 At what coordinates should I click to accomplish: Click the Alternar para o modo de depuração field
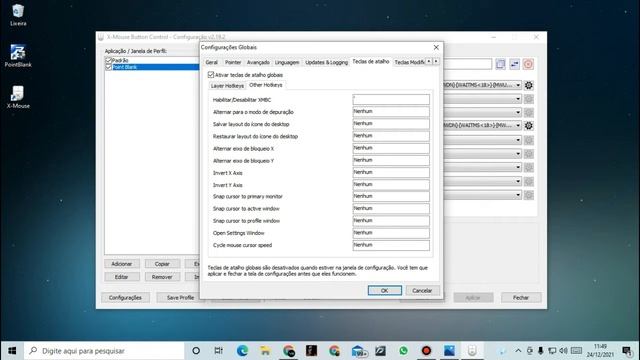click(x=391, y=111)
